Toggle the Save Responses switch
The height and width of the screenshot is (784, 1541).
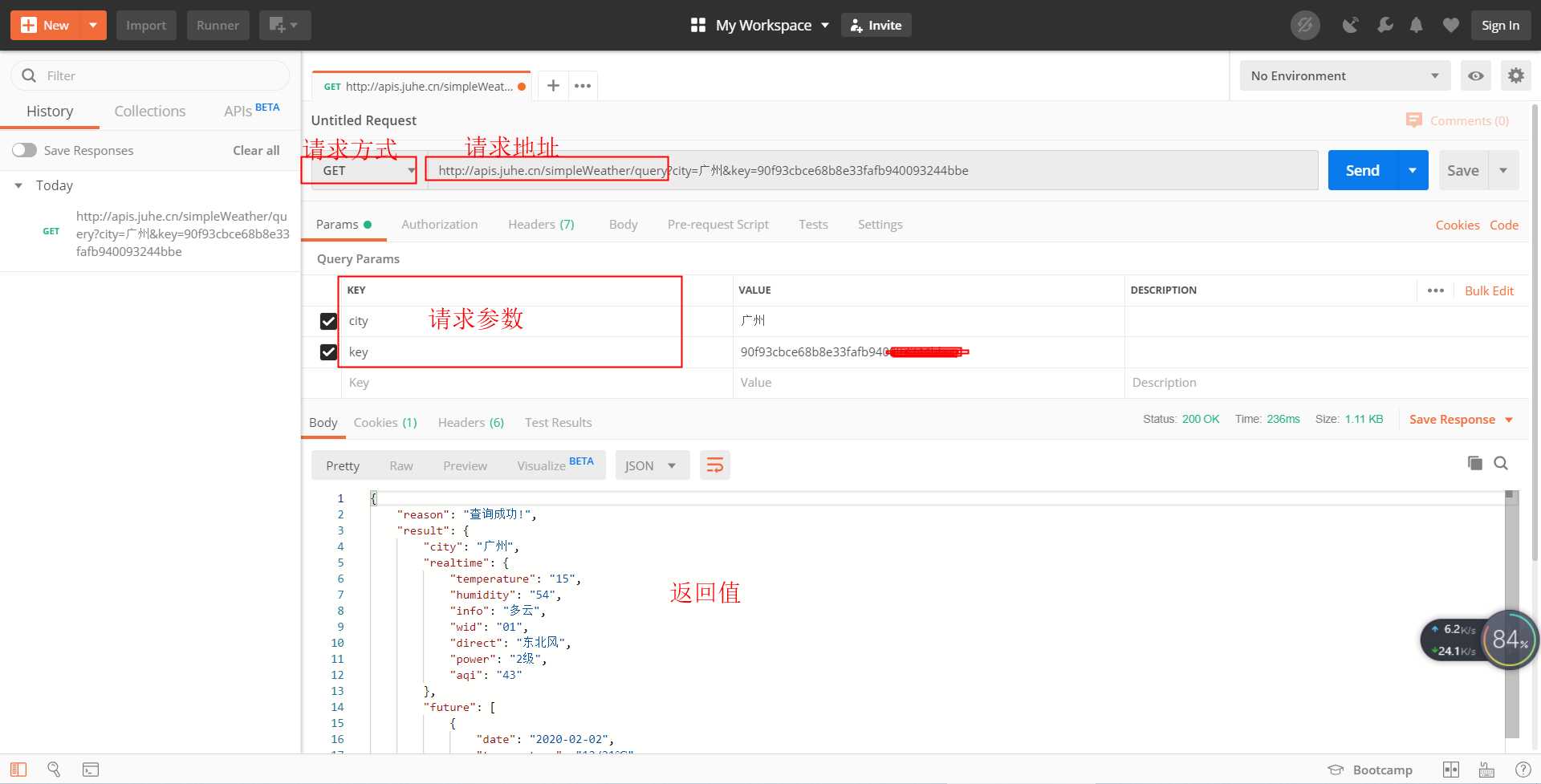point(24,150)
